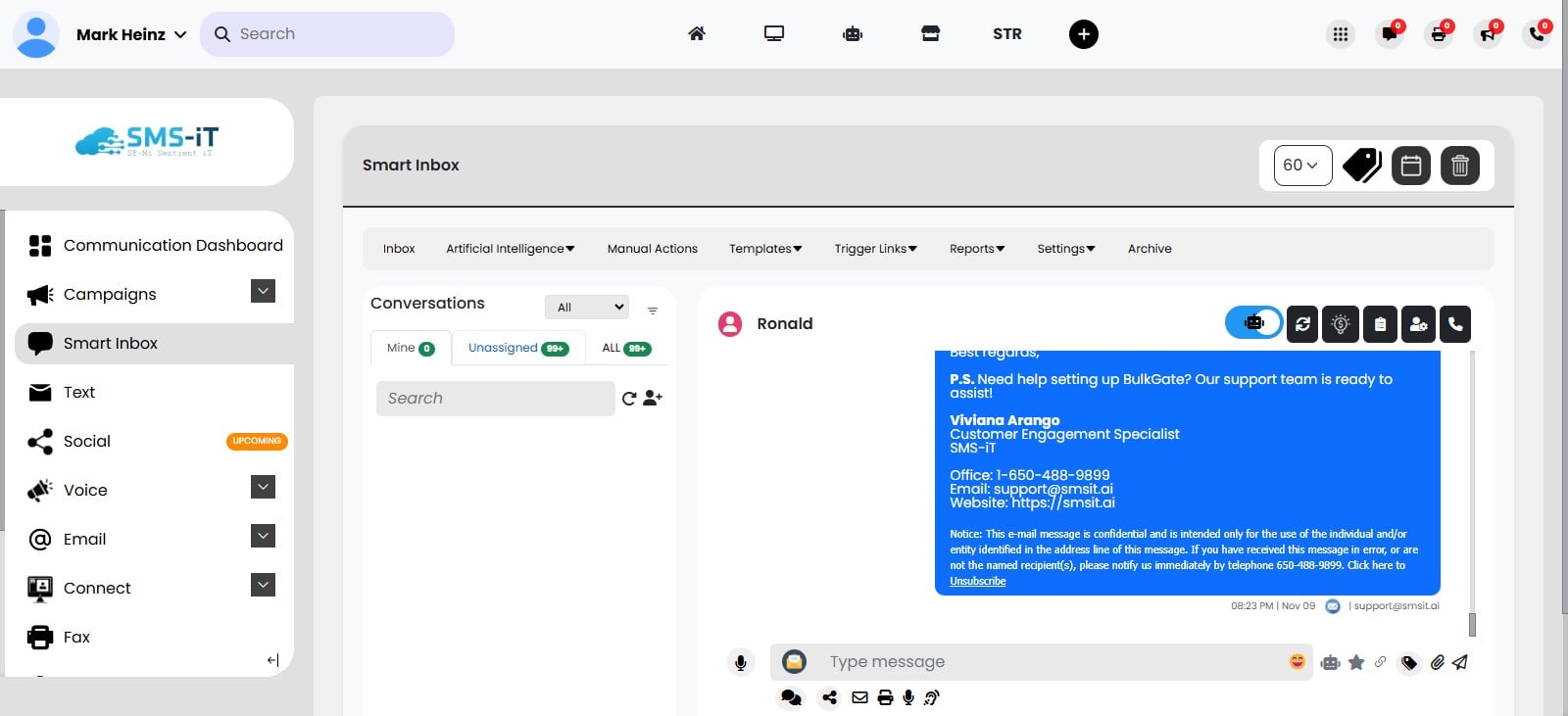Open the 60 page-size dropdown

click(1301, 166)
